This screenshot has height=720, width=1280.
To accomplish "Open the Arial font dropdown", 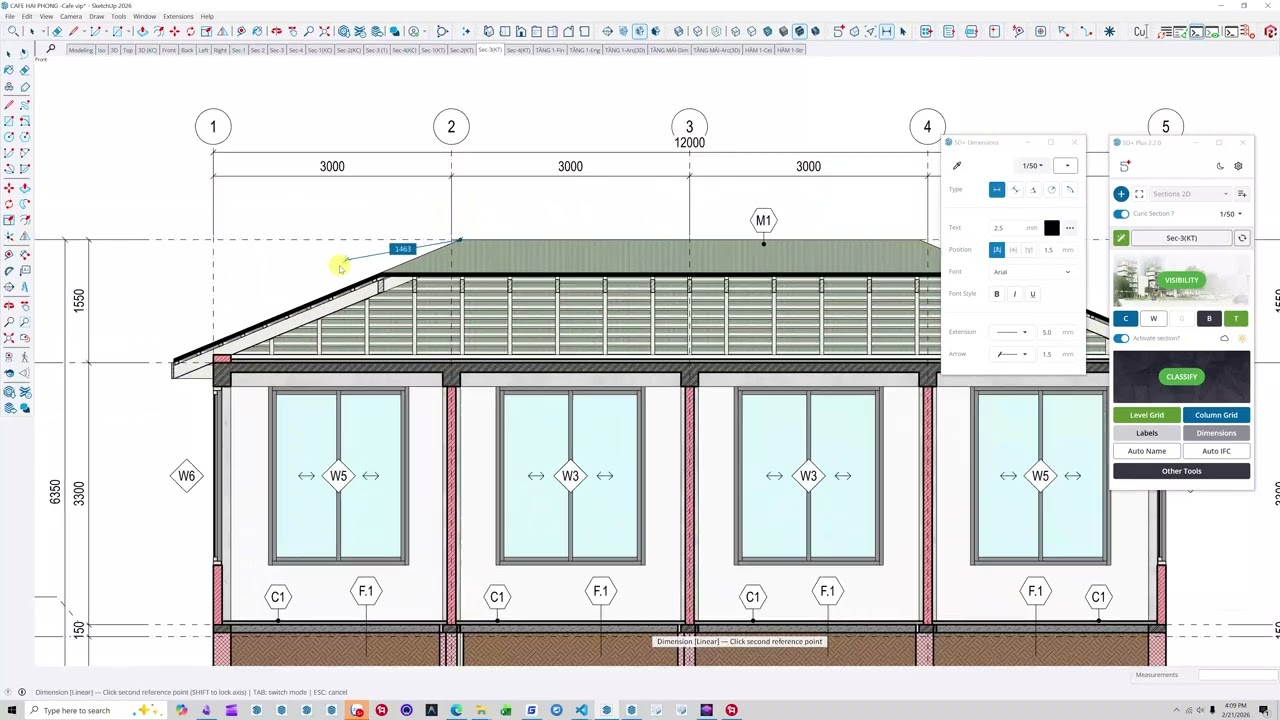I will coord(1032,272).
